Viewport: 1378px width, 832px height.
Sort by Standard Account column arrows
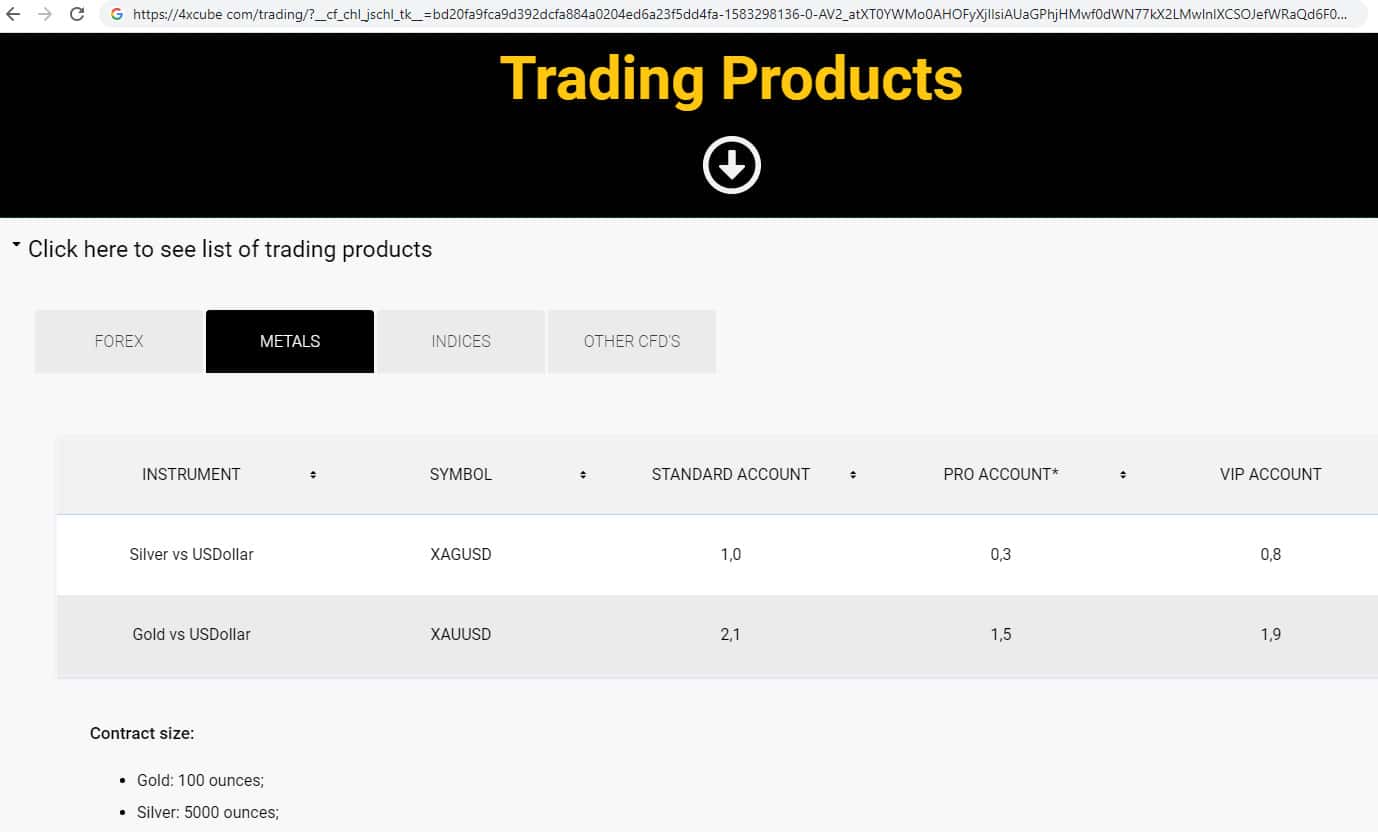853,475
